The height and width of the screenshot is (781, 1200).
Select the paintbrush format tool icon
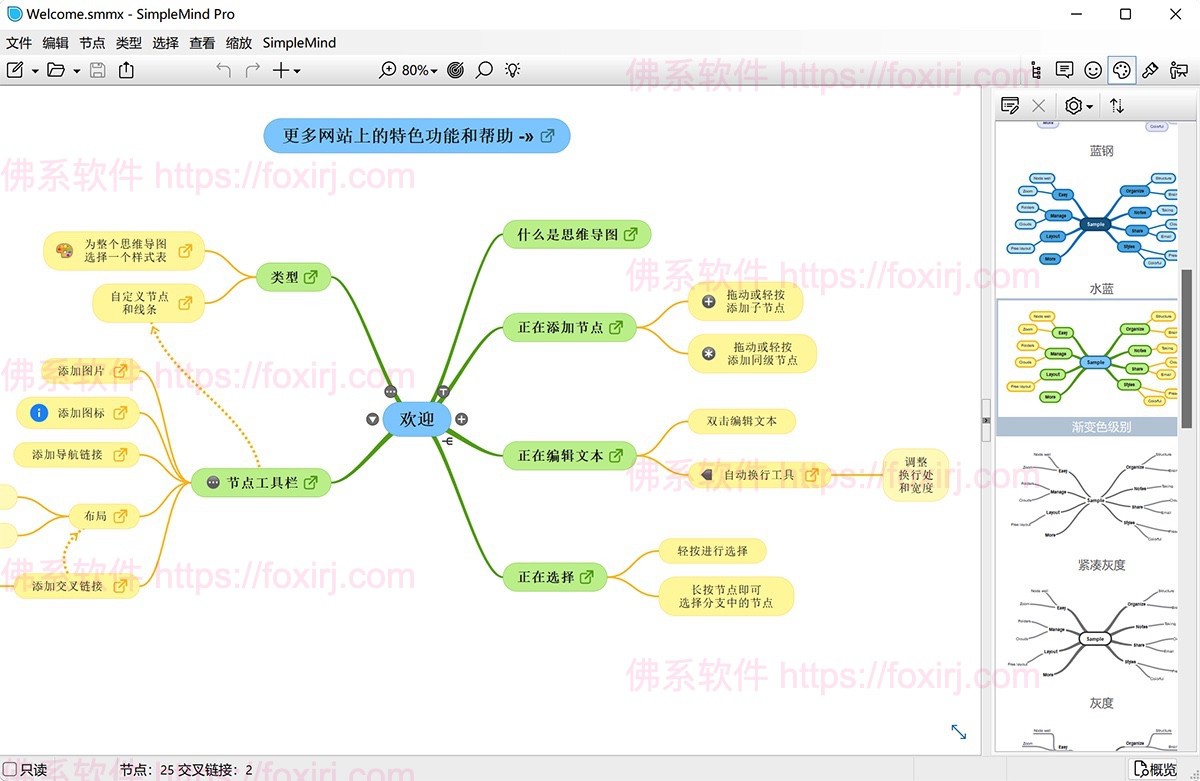click(1150, 70)
